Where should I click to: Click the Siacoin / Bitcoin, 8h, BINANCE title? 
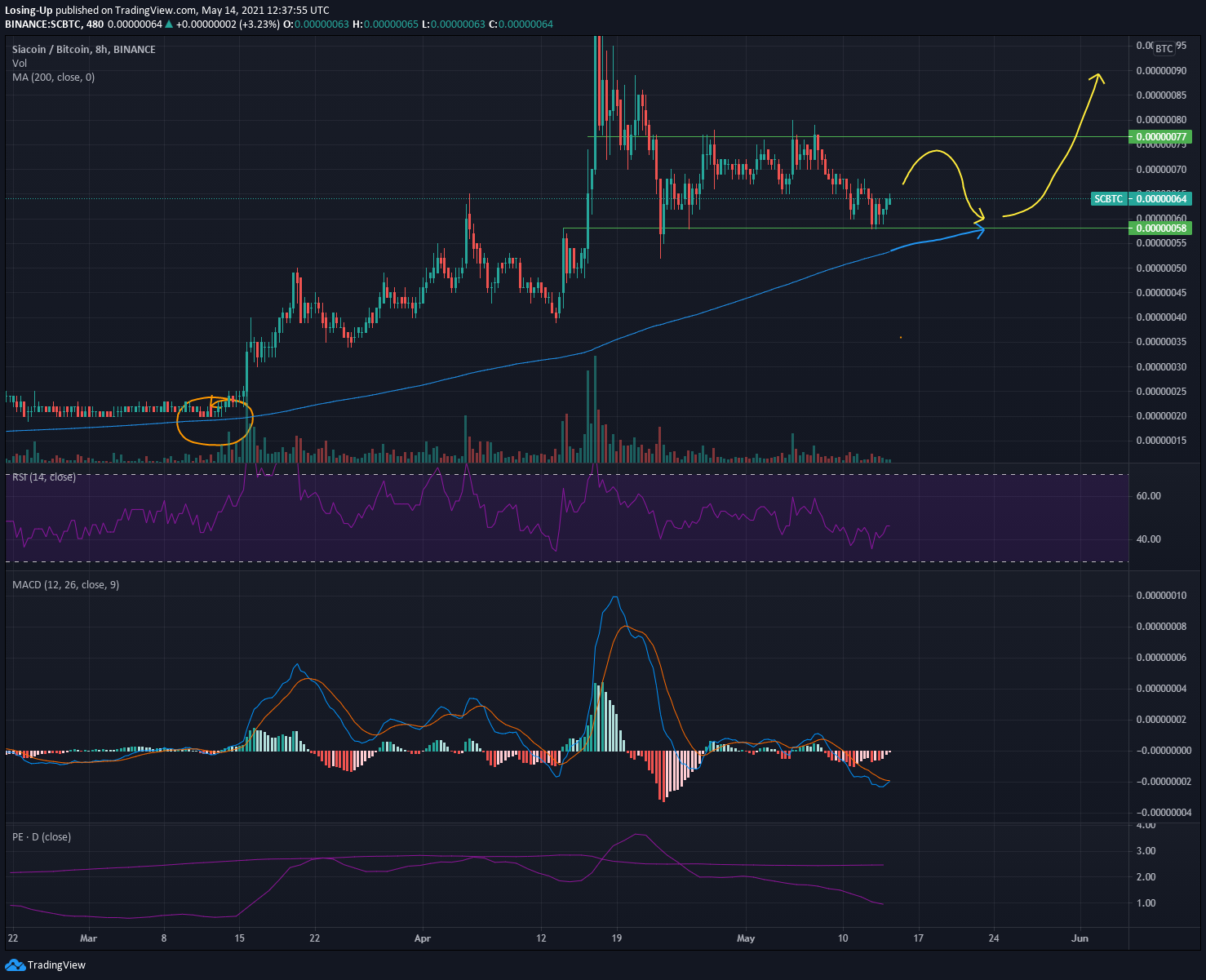click(x=83, y=50)
